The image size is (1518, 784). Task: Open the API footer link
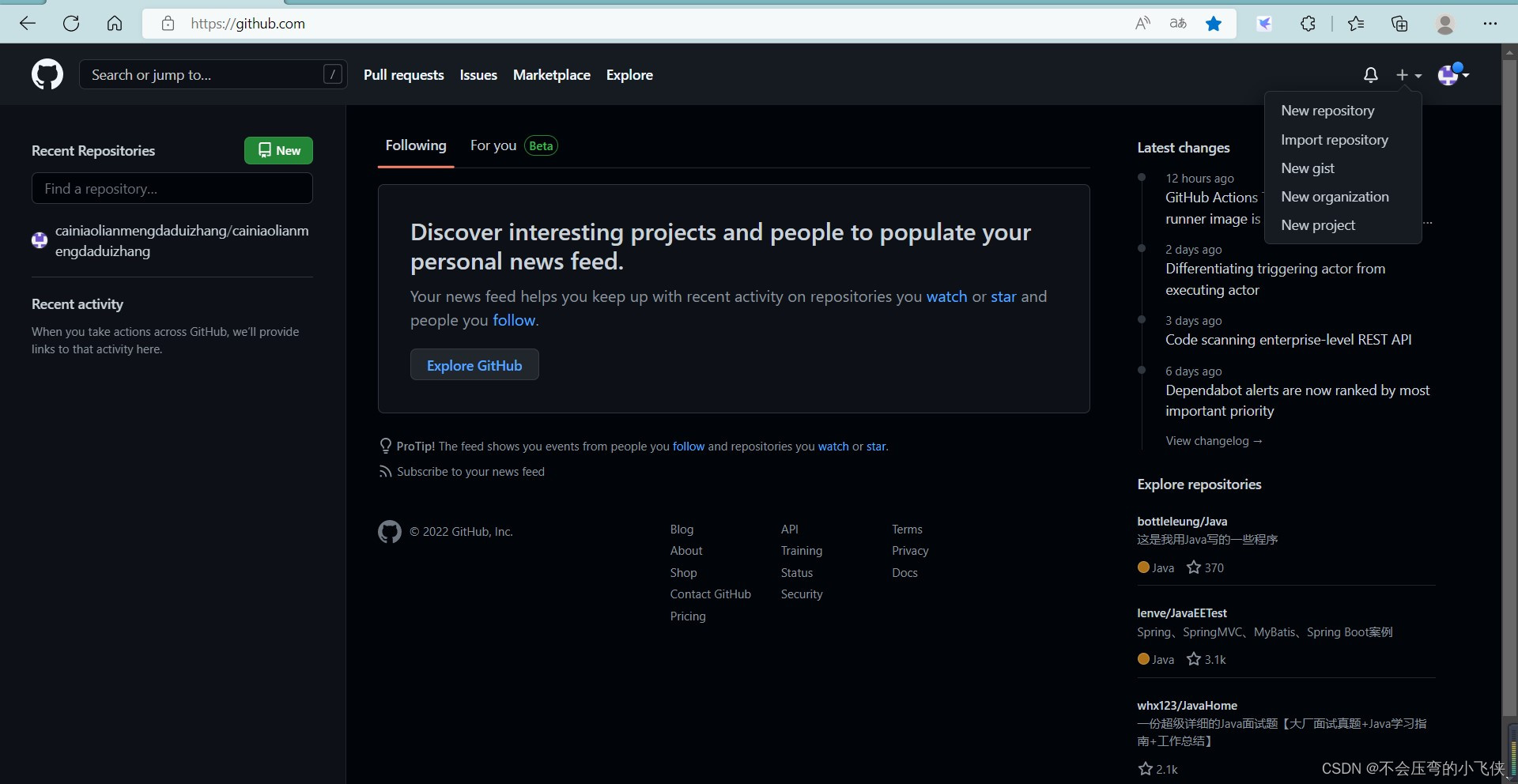pyautogui.click(x=789, y=530)
